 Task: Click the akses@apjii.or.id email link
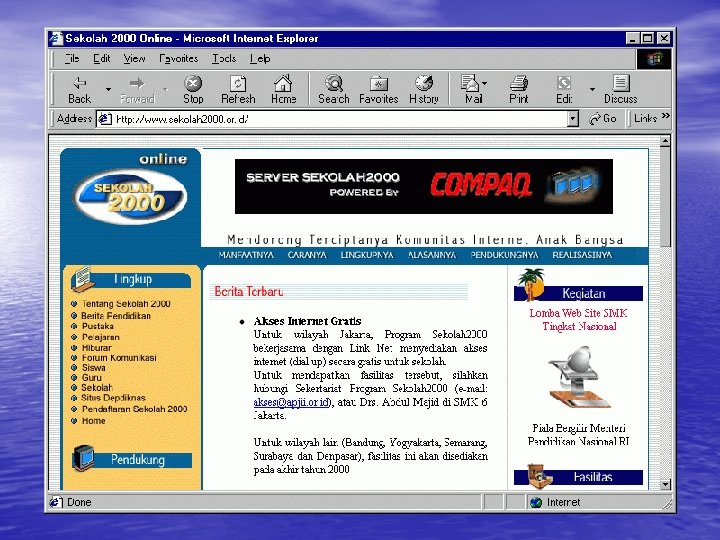292,402
